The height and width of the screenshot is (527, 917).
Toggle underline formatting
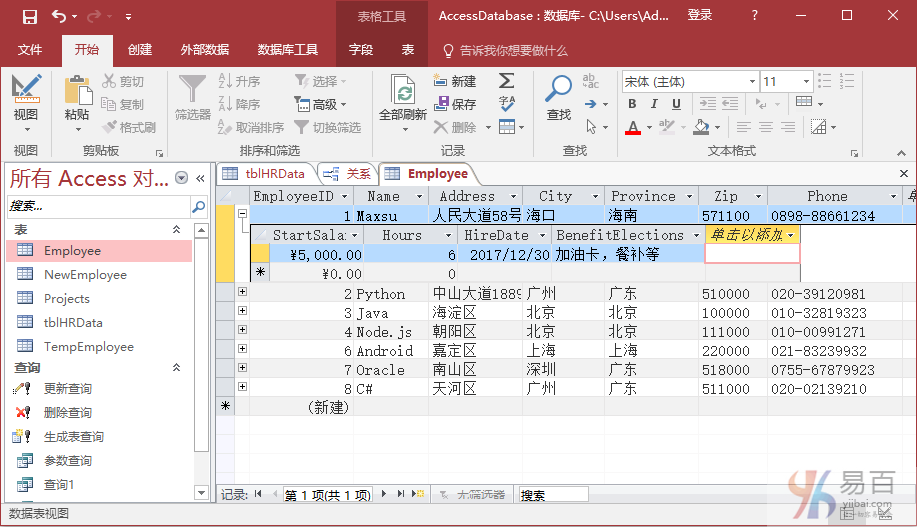tap(676, 104)
